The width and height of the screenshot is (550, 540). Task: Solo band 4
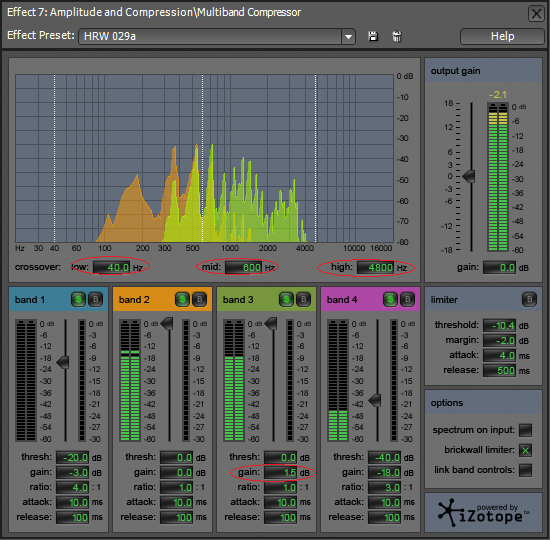[390, 299]
